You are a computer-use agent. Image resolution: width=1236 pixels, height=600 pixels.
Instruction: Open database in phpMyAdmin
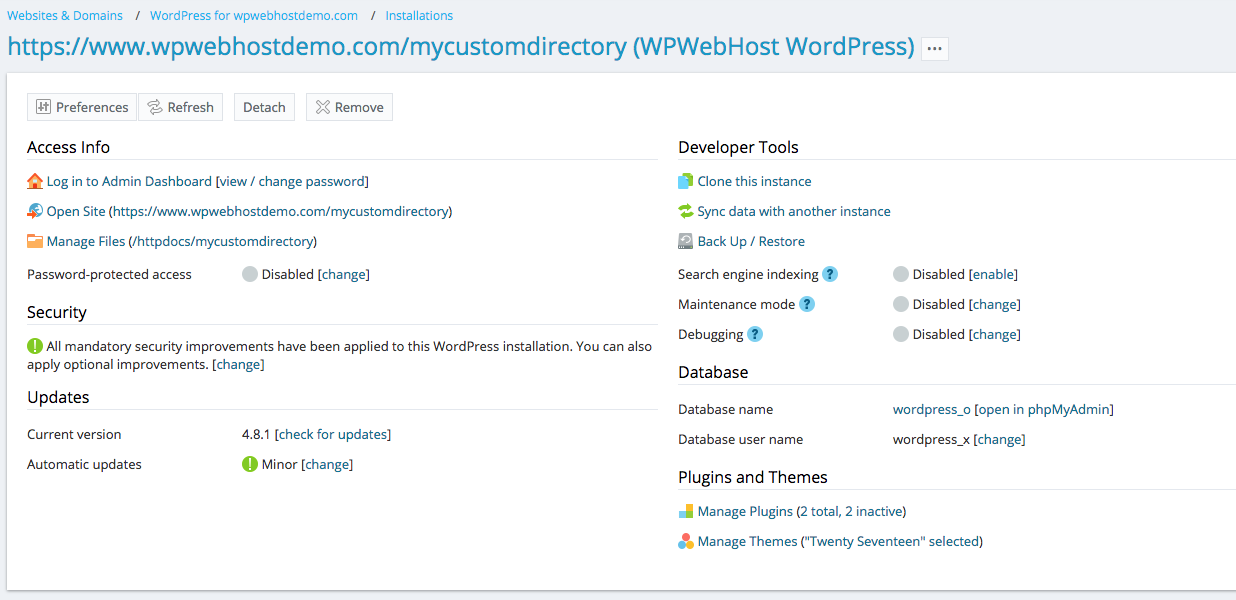pos(1044,409)
